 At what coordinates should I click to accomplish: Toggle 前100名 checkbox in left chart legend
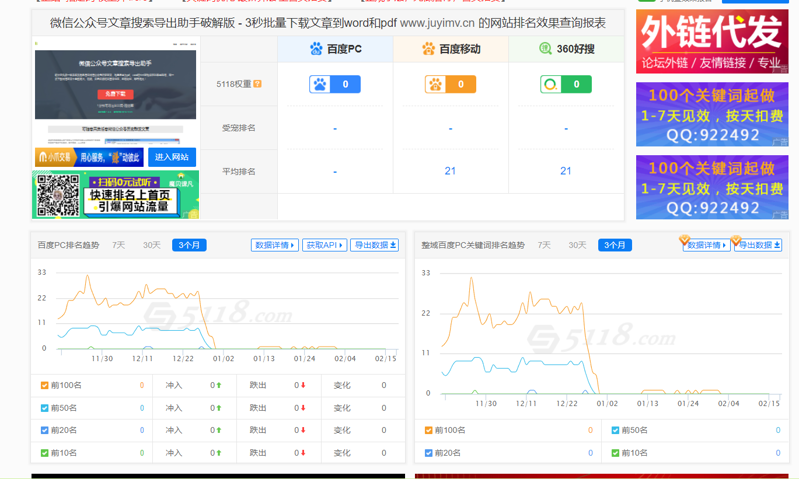coord(44,385)
